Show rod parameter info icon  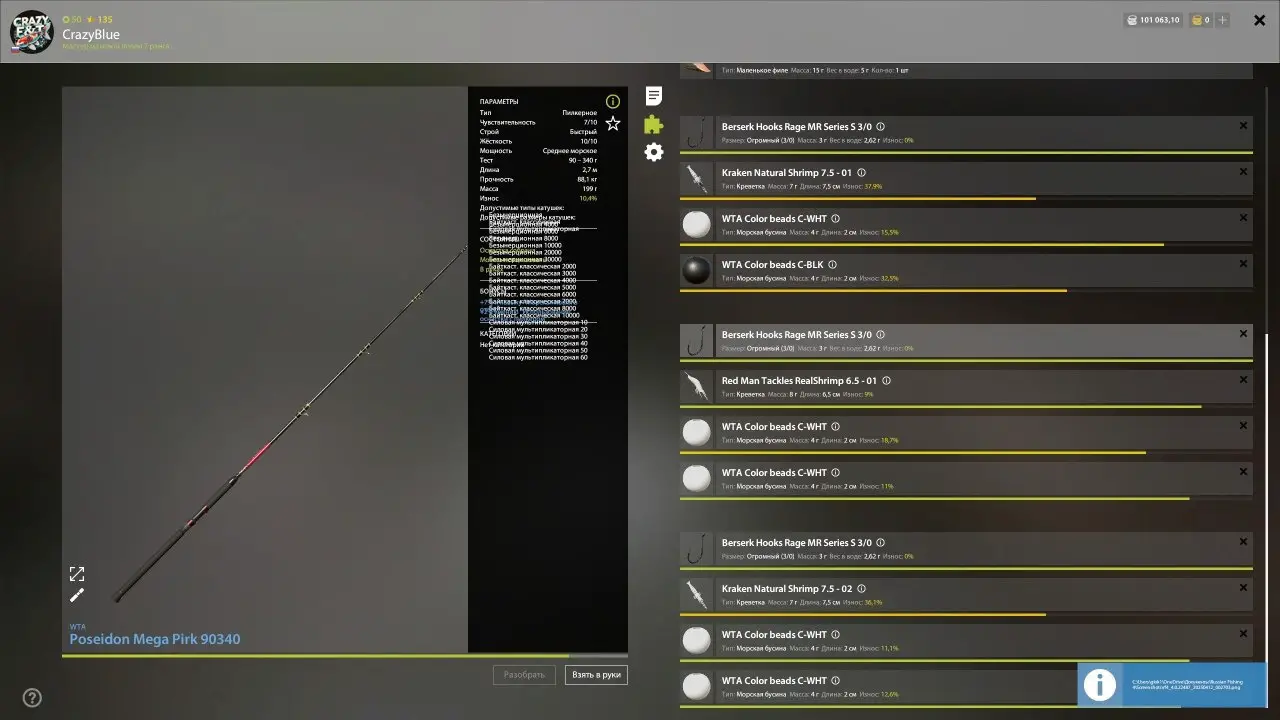(613, 101)
